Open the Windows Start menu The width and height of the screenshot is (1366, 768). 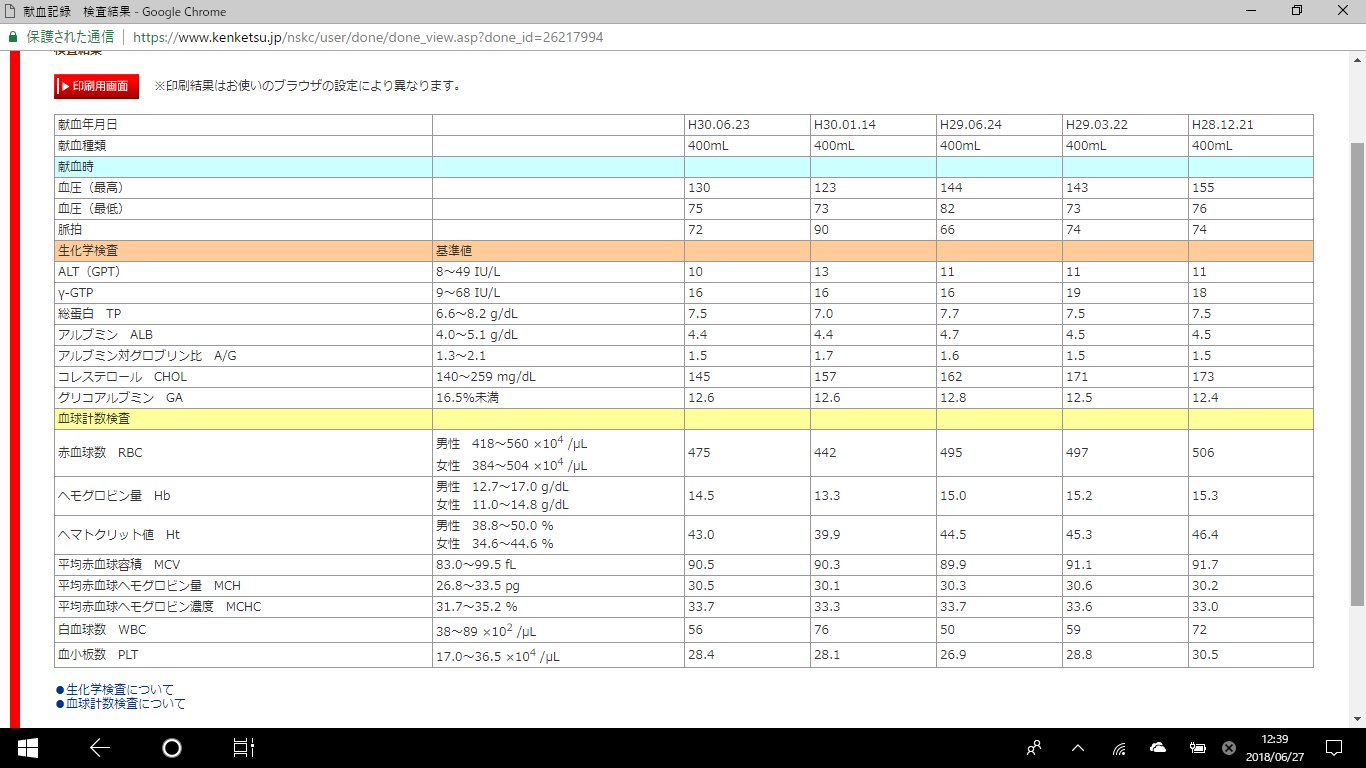pyautogui.click(x=27, y=748)
